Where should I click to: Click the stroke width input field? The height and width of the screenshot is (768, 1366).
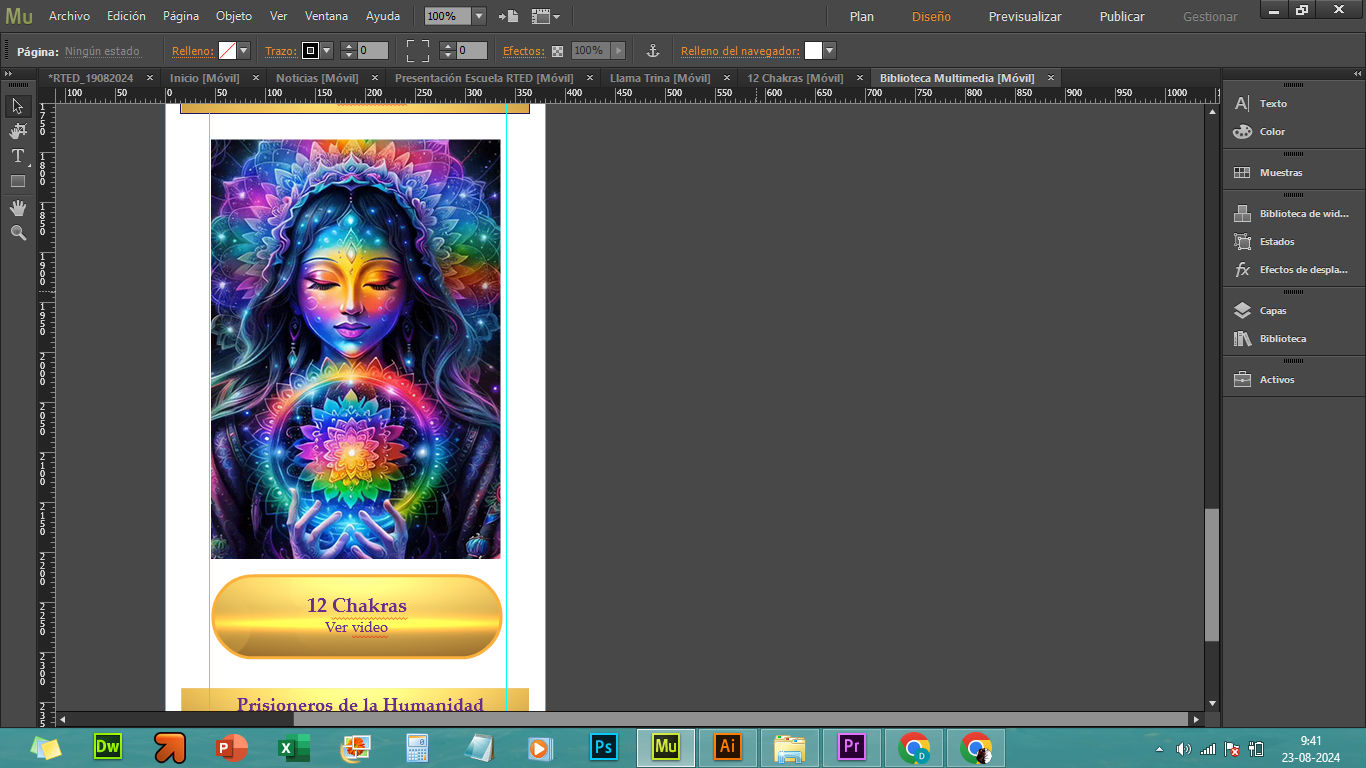[373, 51]
